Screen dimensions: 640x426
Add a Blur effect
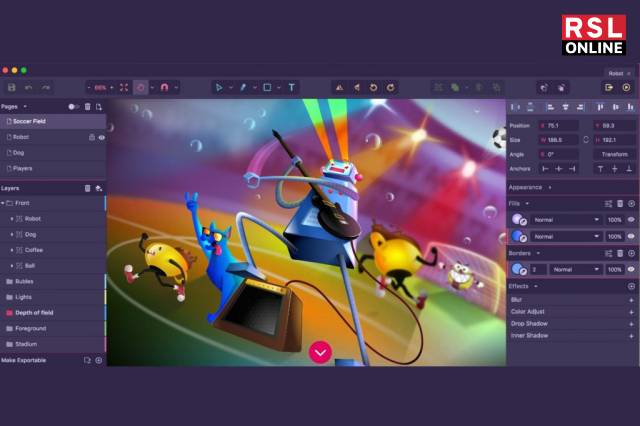(x=631, y=300)
